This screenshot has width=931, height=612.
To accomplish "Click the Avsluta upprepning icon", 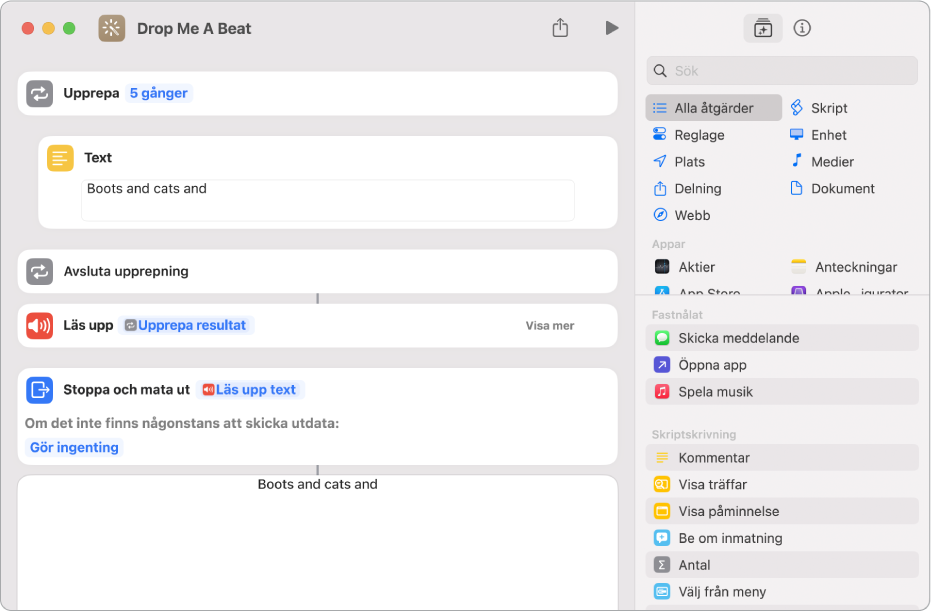I will click(x=39, y=271).
